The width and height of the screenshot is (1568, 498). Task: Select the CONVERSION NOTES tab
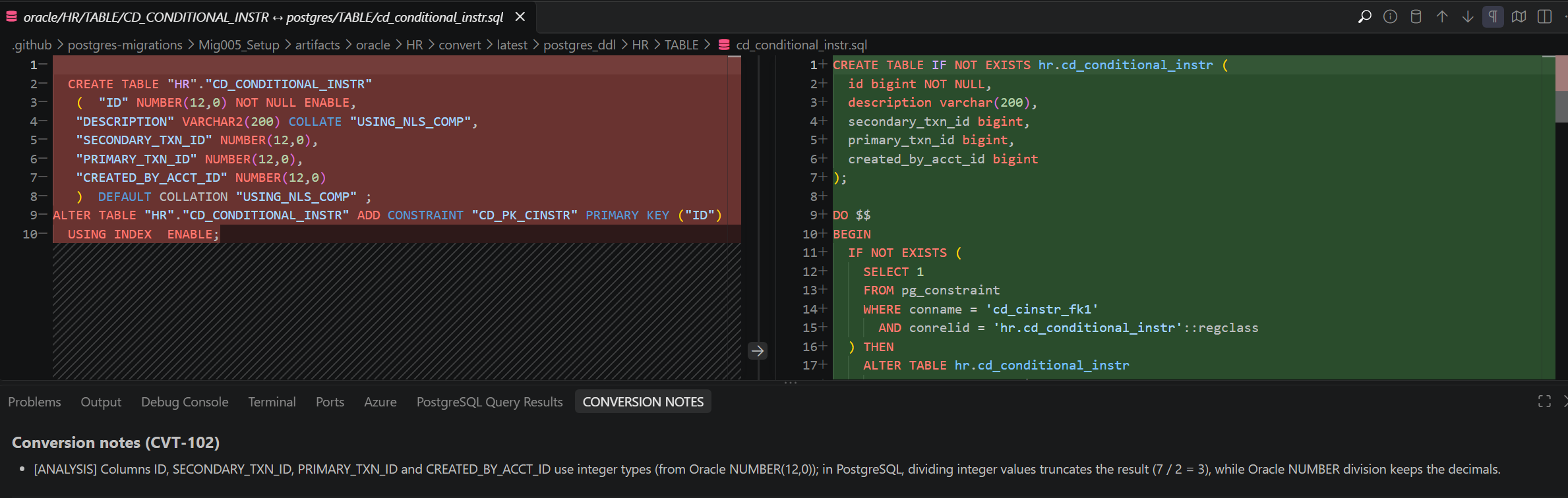coord(643,402)
